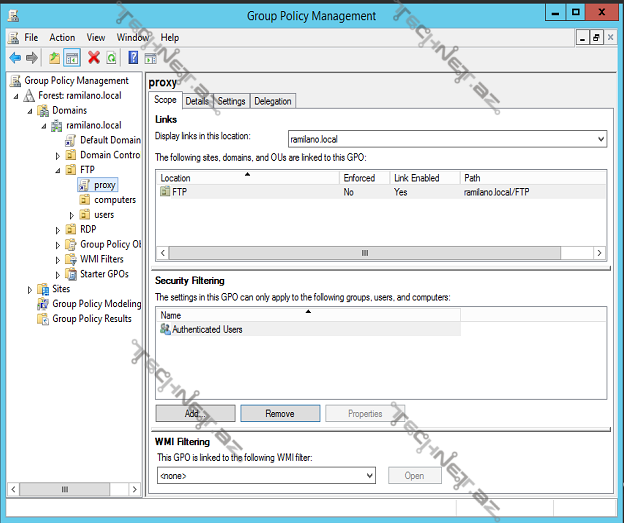Screen dimensions: 624x523
Task: Toggle the show/hide console tree icon
Action: (72, 58)
